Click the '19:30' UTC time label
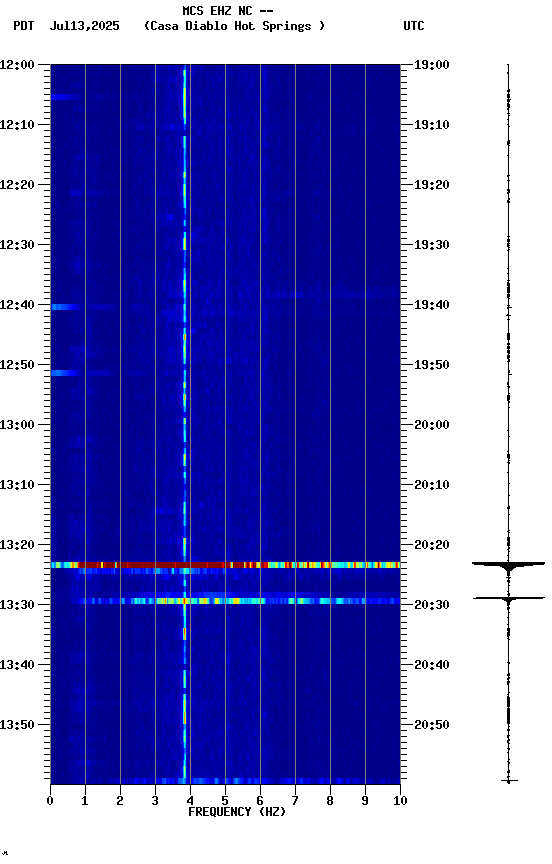This screenshot has height=864, width=552. click(432, 245)
